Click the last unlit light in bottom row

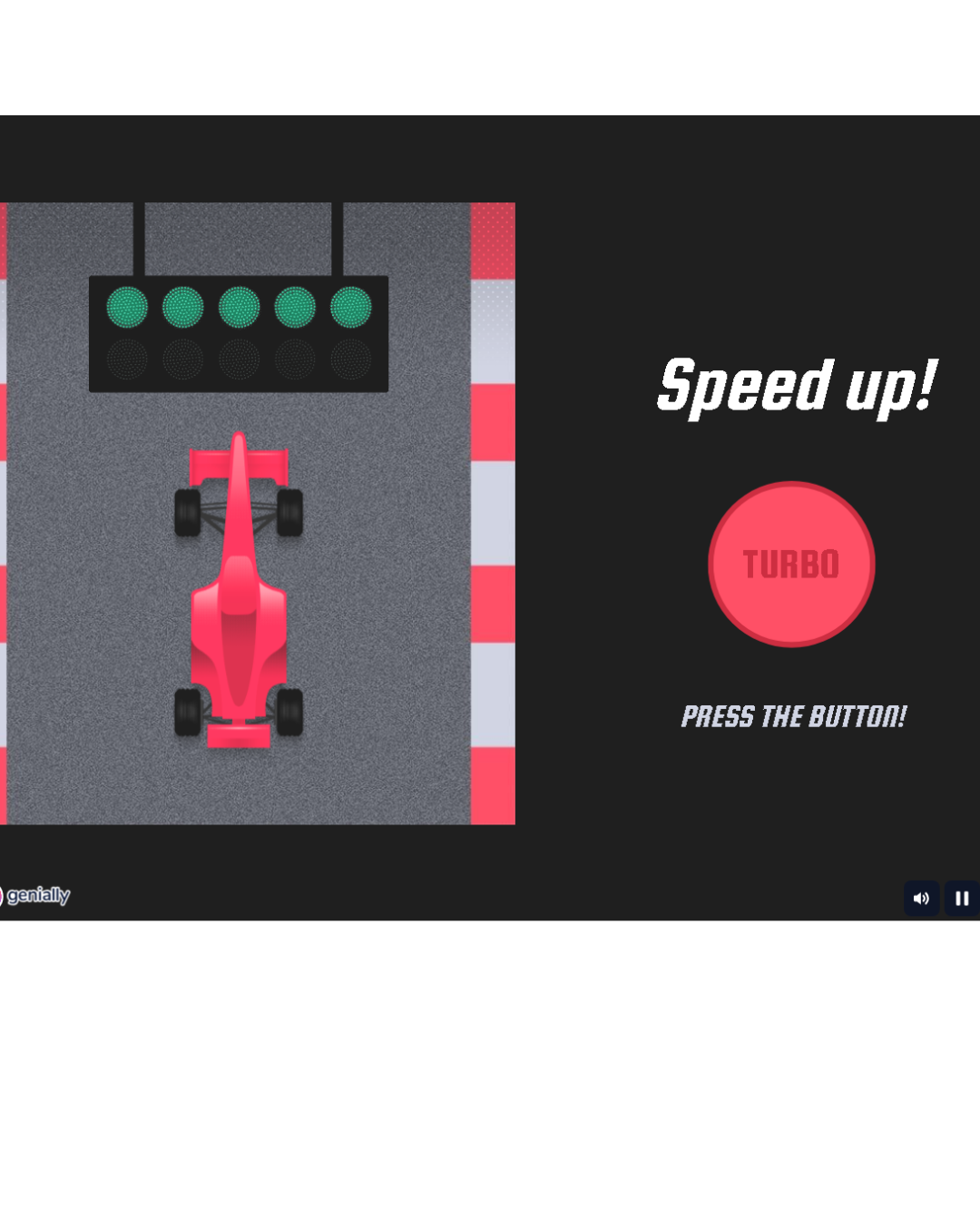click(351, 359)
